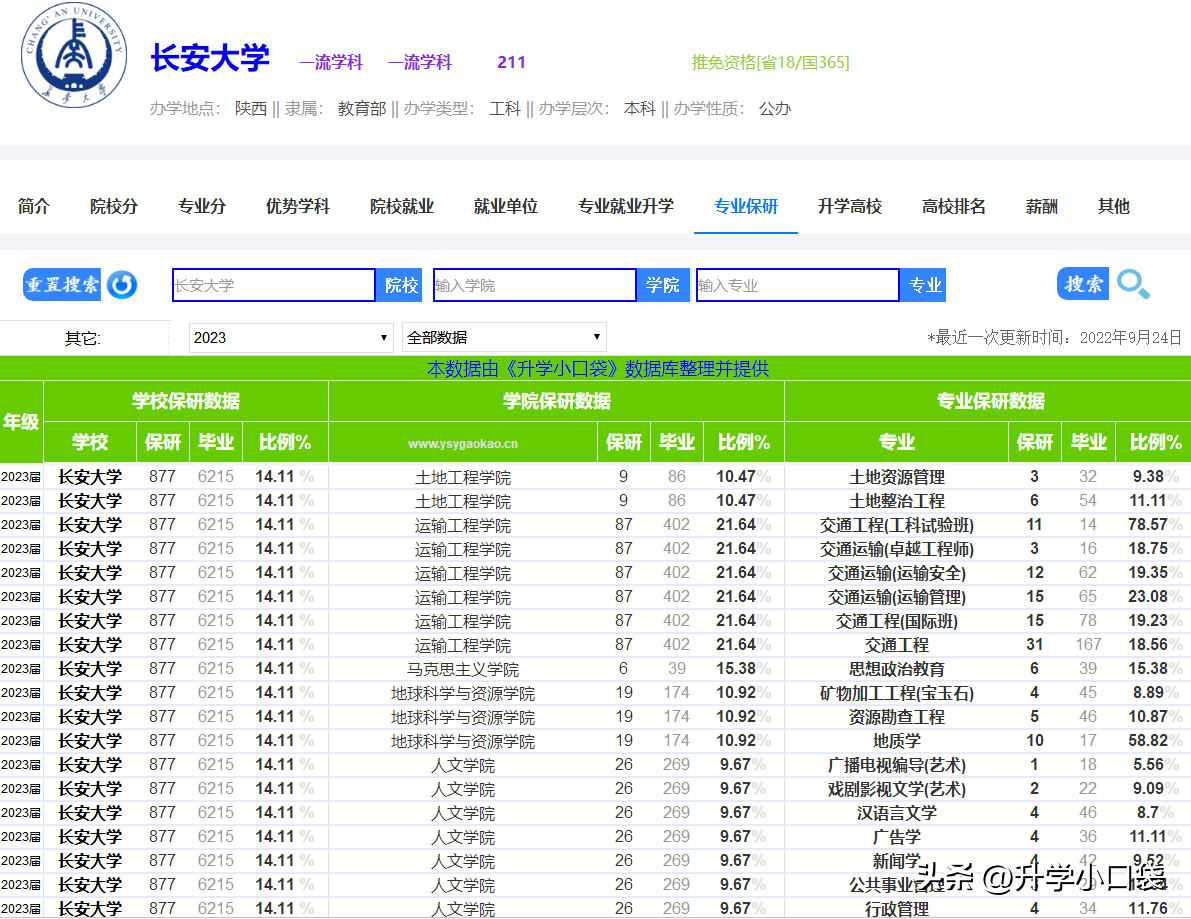
Task: Click the 长安大学 title link
Action: (210, 58)
